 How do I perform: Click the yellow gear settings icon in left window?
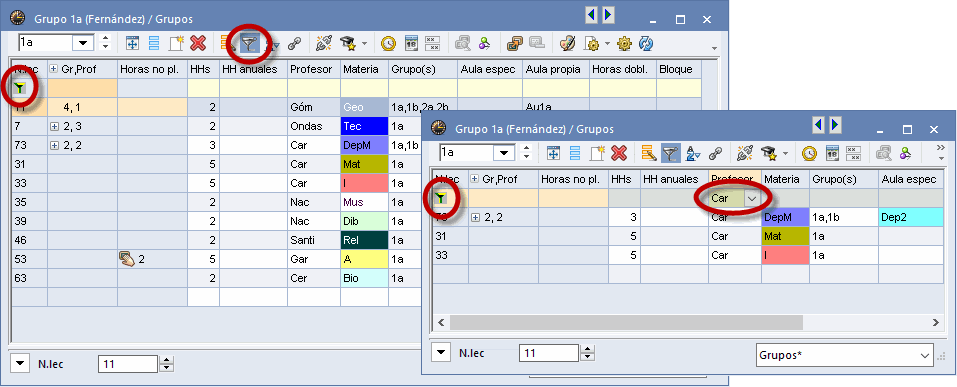[x=624, y=43]
